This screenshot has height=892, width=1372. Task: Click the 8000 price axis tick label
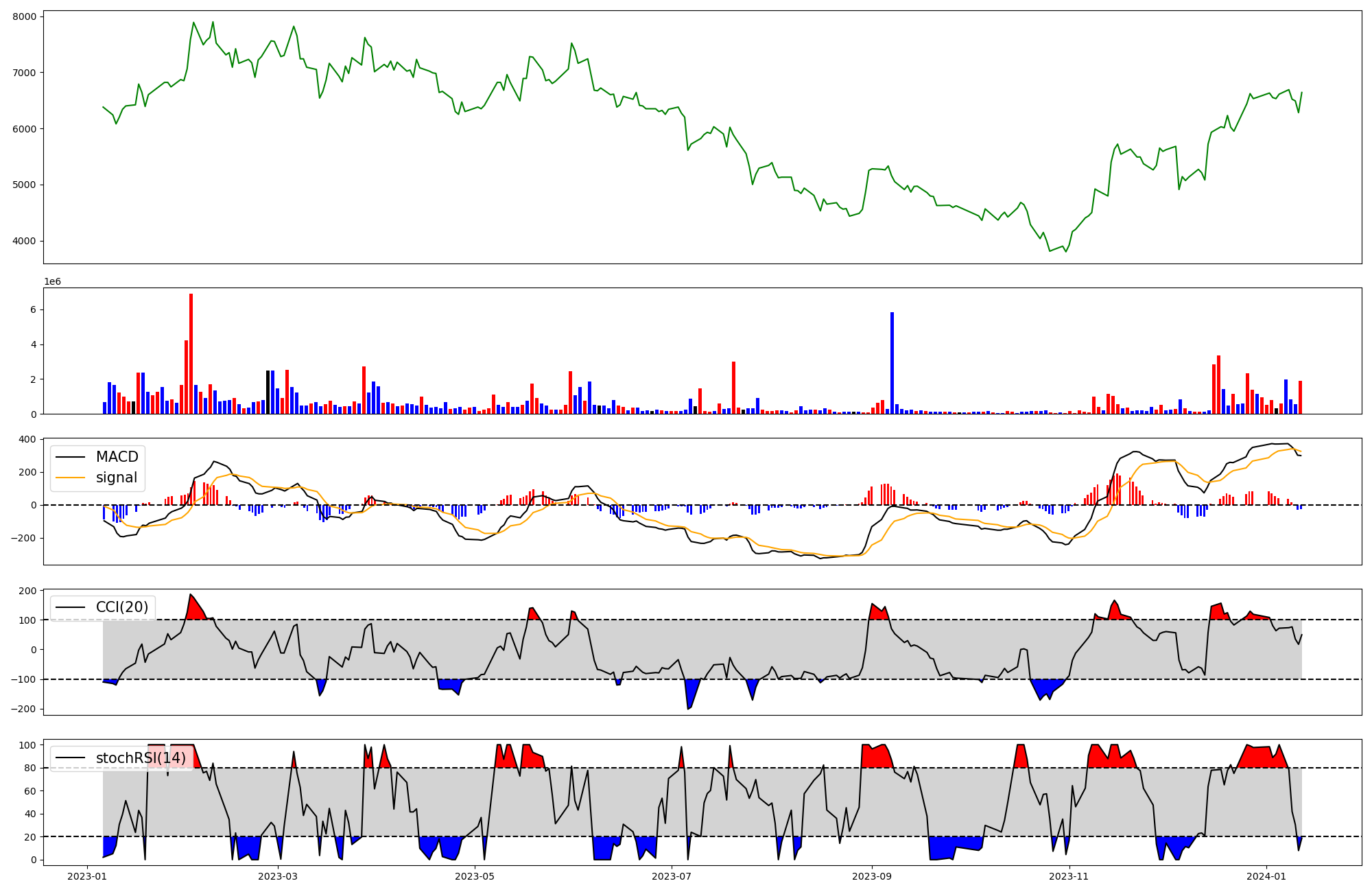click(25, 16)
